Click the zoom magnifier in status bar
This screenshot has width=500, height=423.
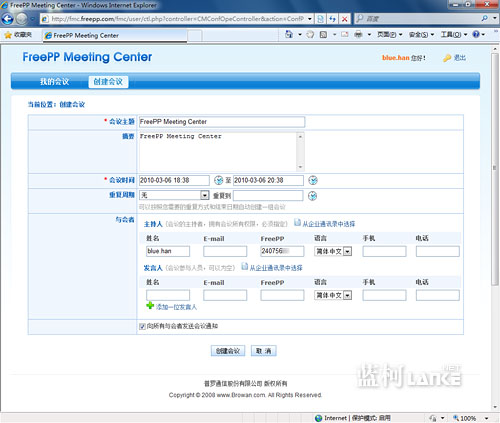[456, 418]
